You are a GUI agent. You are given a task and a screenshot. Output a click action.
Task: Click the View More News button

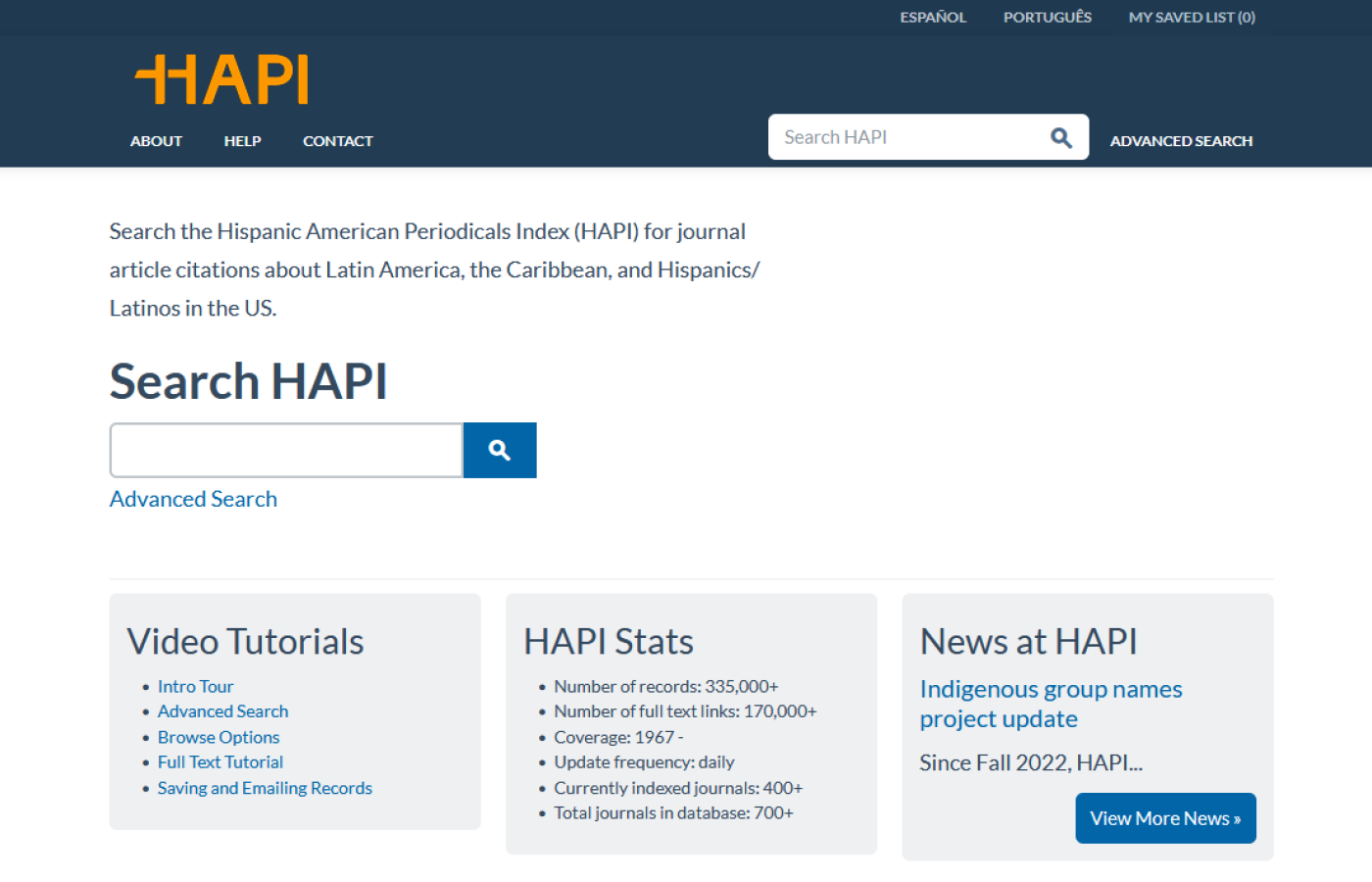pos(1165,817)
